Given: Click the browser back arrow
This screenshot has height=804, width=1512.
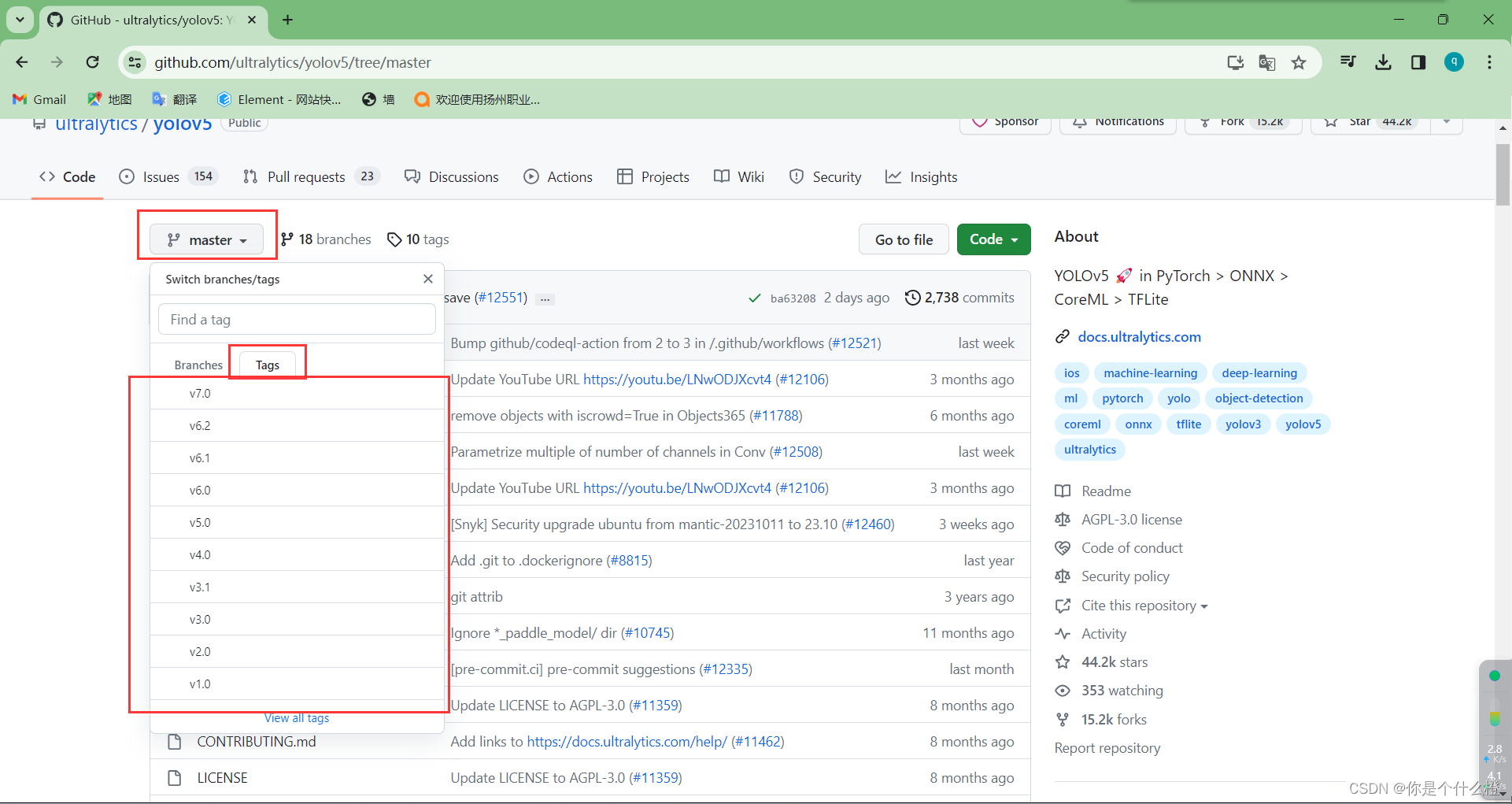Looking at the screenshot, I should coord(22,62).
